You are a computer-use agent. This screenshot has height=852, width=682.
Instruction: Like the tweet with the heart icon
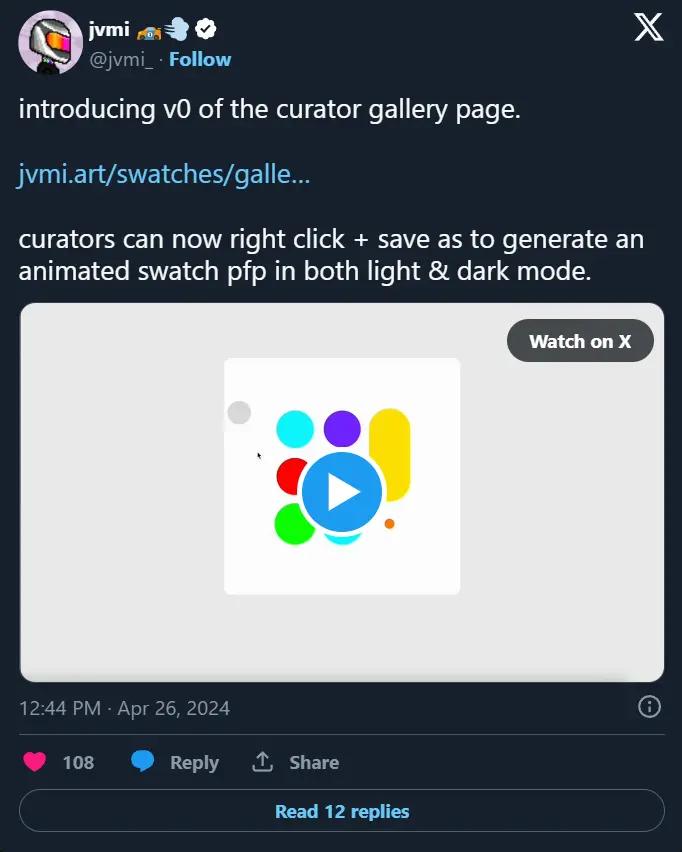[35, 762]
